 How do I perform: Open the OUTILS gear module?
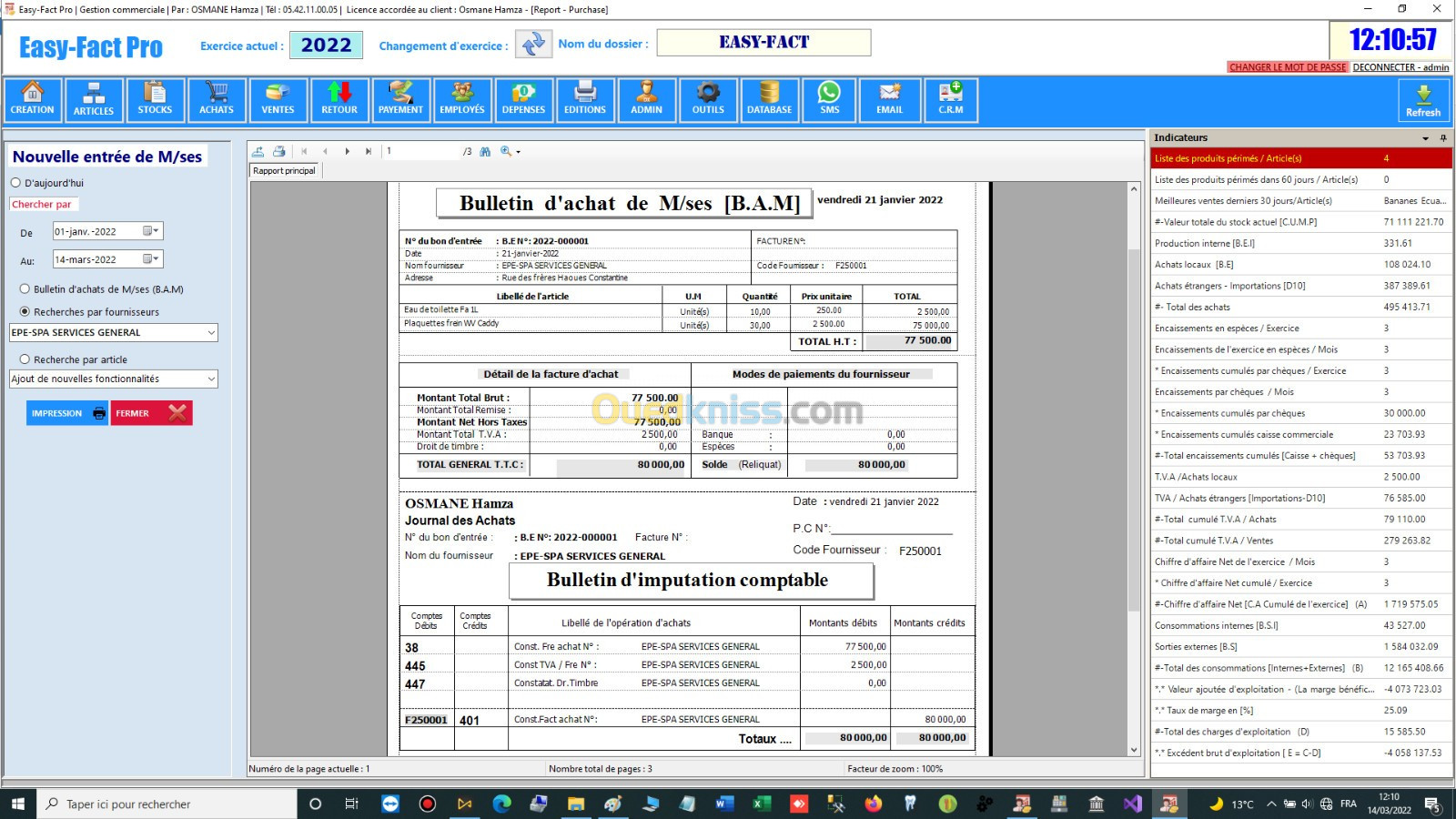click(x=708, y=100)
